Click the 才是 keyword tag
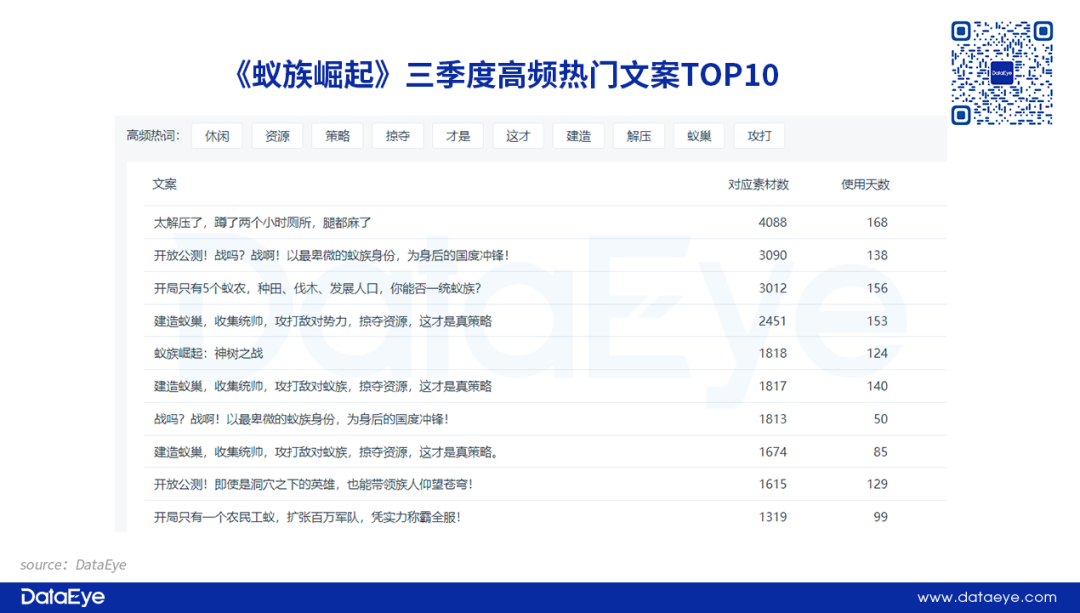 click(458, 136)
